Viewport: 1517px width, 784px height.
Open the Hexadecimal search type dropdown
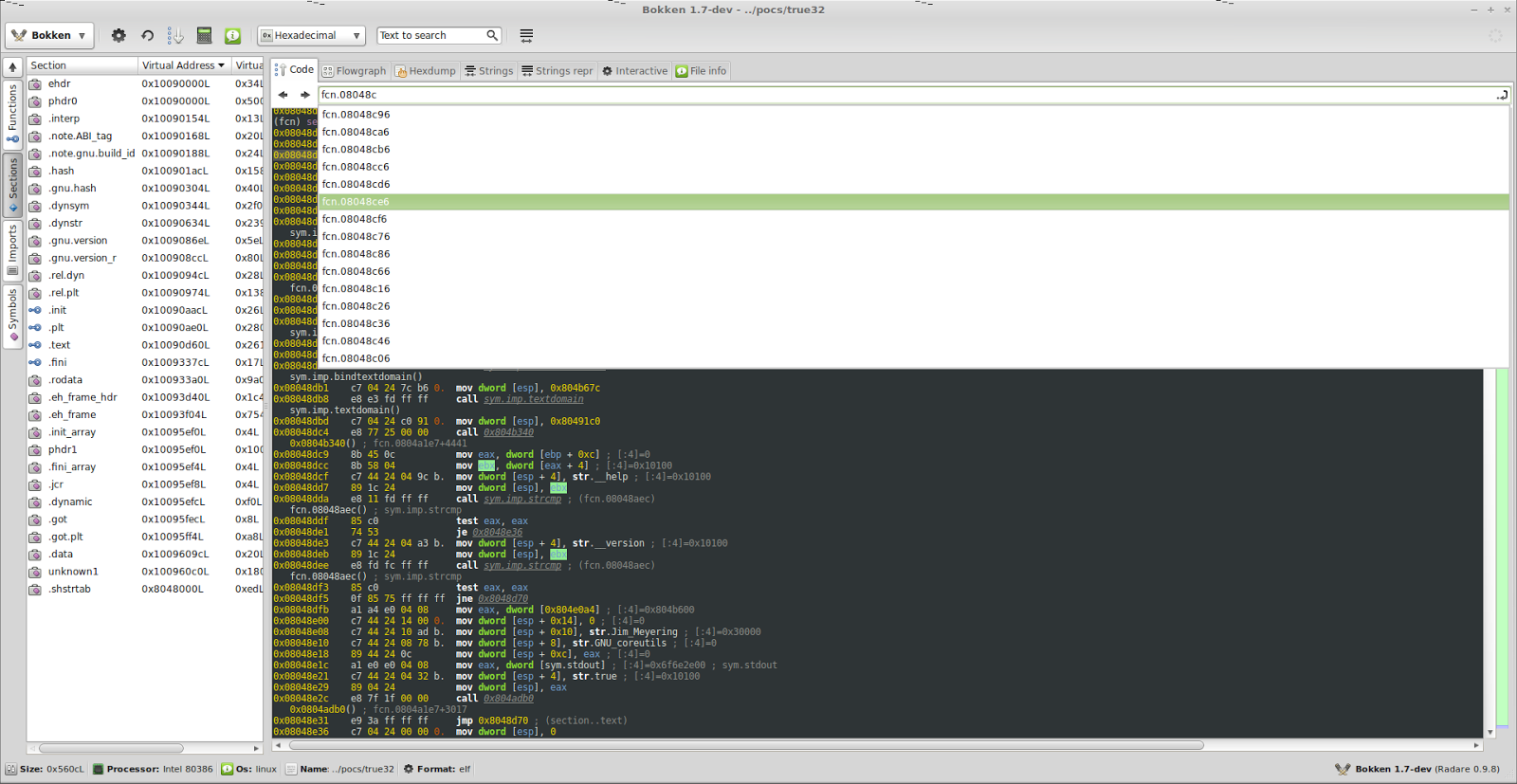(x=311, y=35)
